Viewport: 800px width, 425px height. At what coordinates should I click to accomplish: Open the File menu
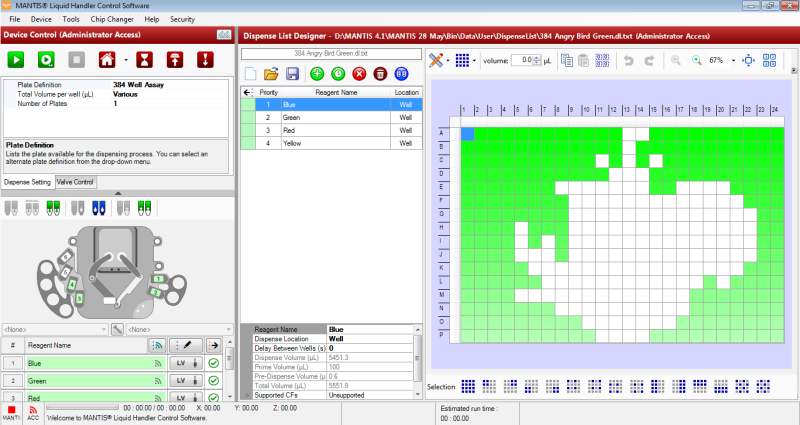pos(15,19)
